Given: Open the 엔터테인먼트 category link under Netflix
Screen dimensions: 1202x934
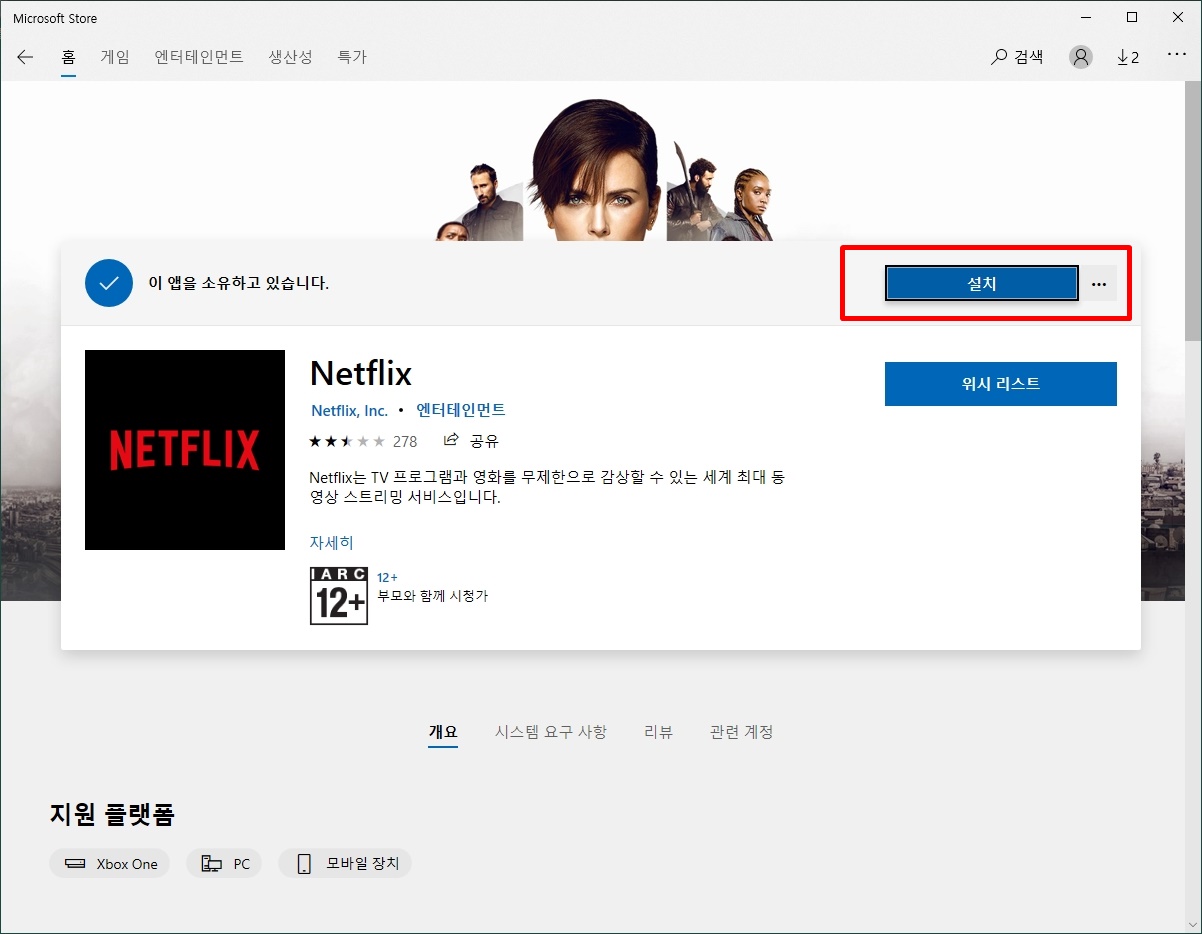Looking at the screenshot, I should 461,411.
